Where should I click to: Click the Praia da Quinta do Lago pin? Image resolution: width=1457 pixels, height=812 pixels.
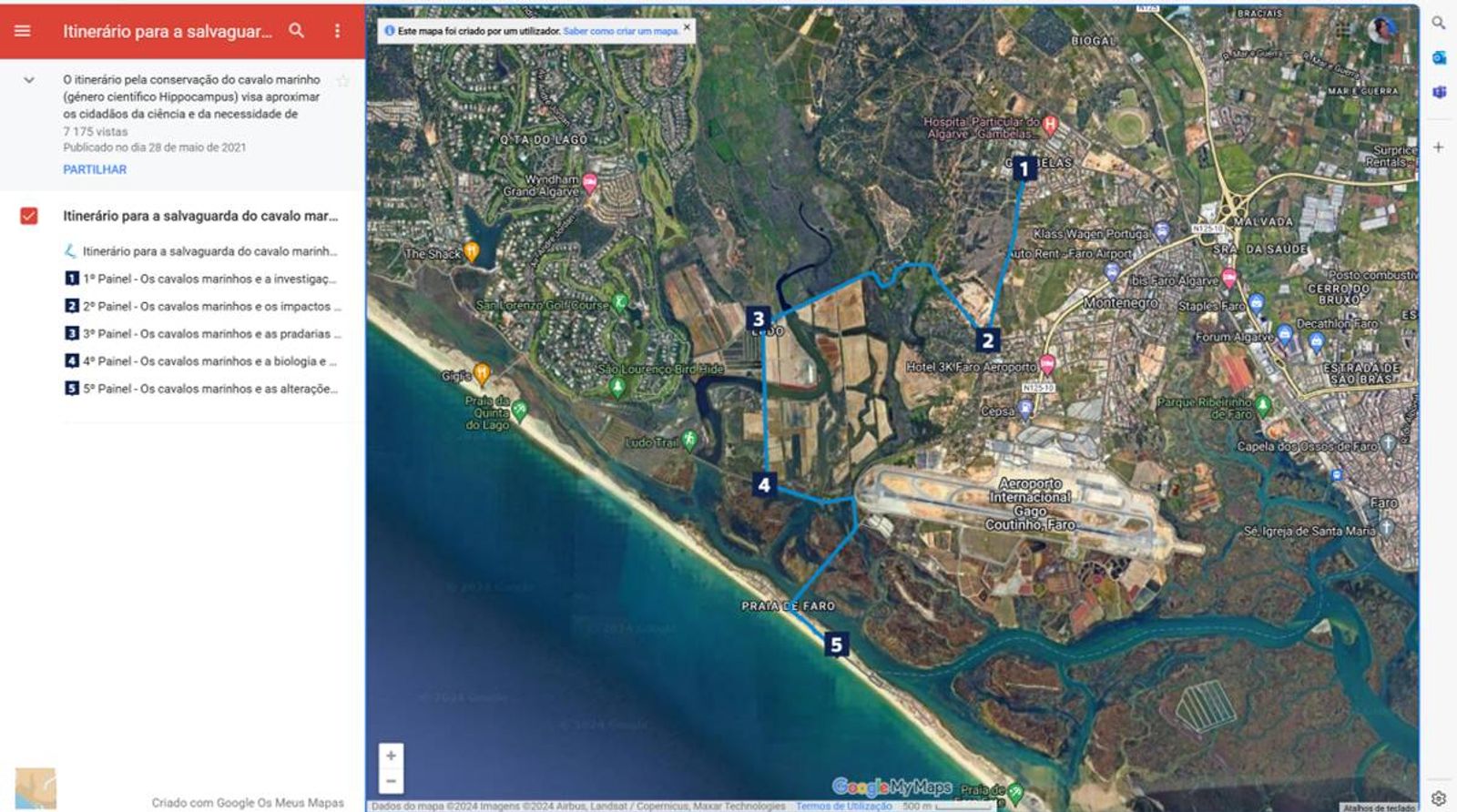click(x=519, y=410)
